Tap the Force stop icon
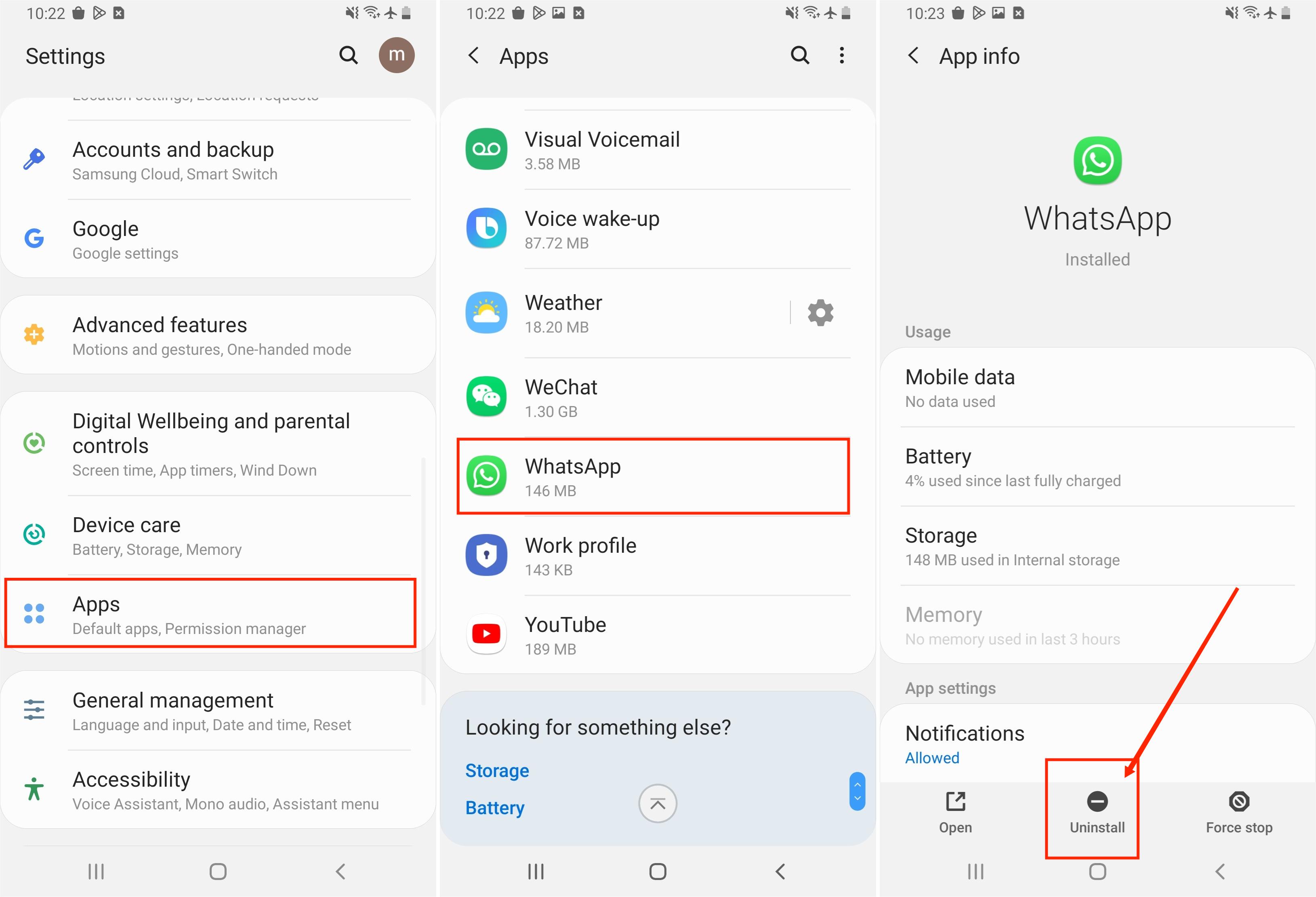1316x897 pixels. tap(1239, 801)
